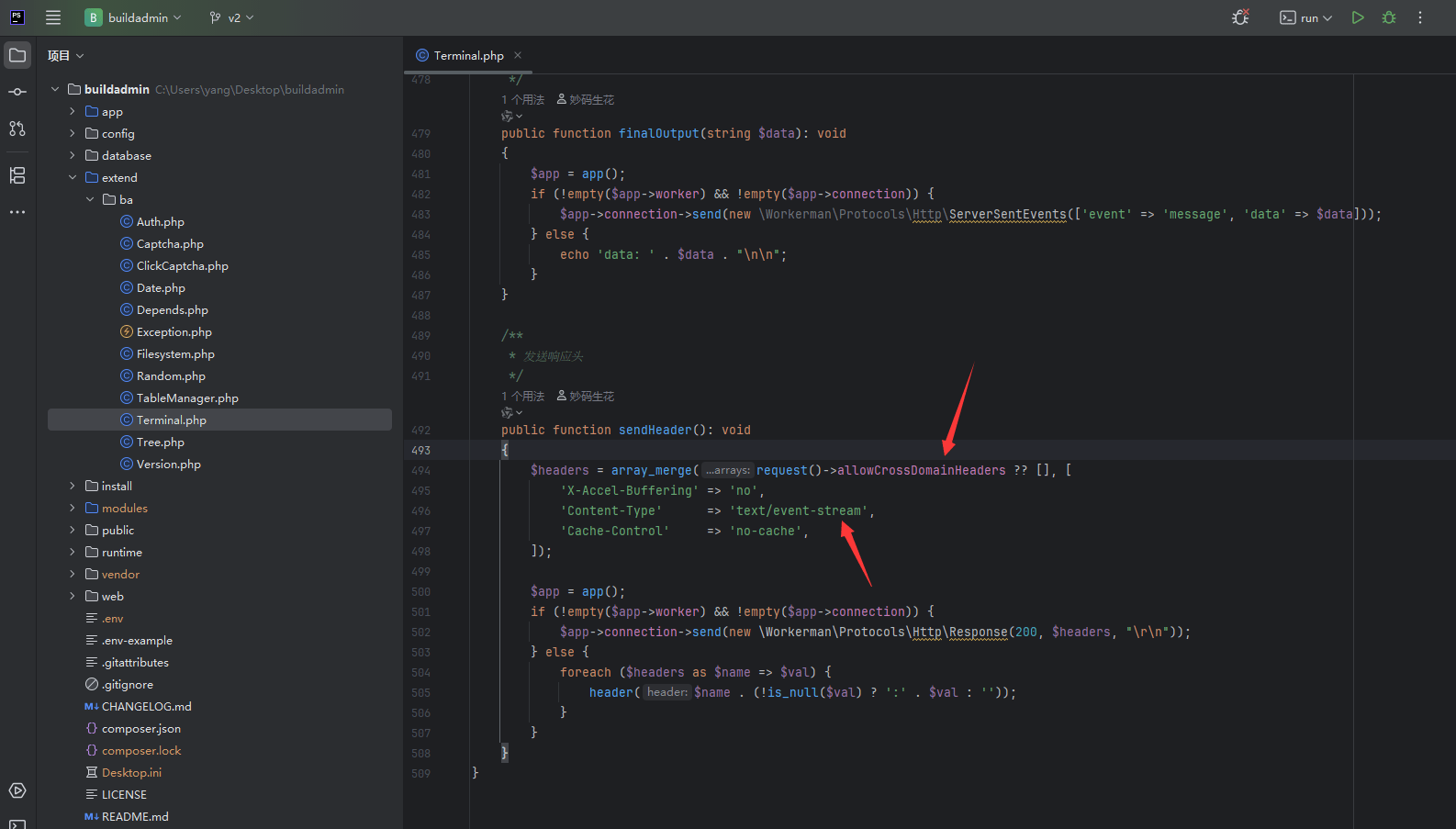
Task: Click author annotation above finalOutput
Action: click(586, 99)
